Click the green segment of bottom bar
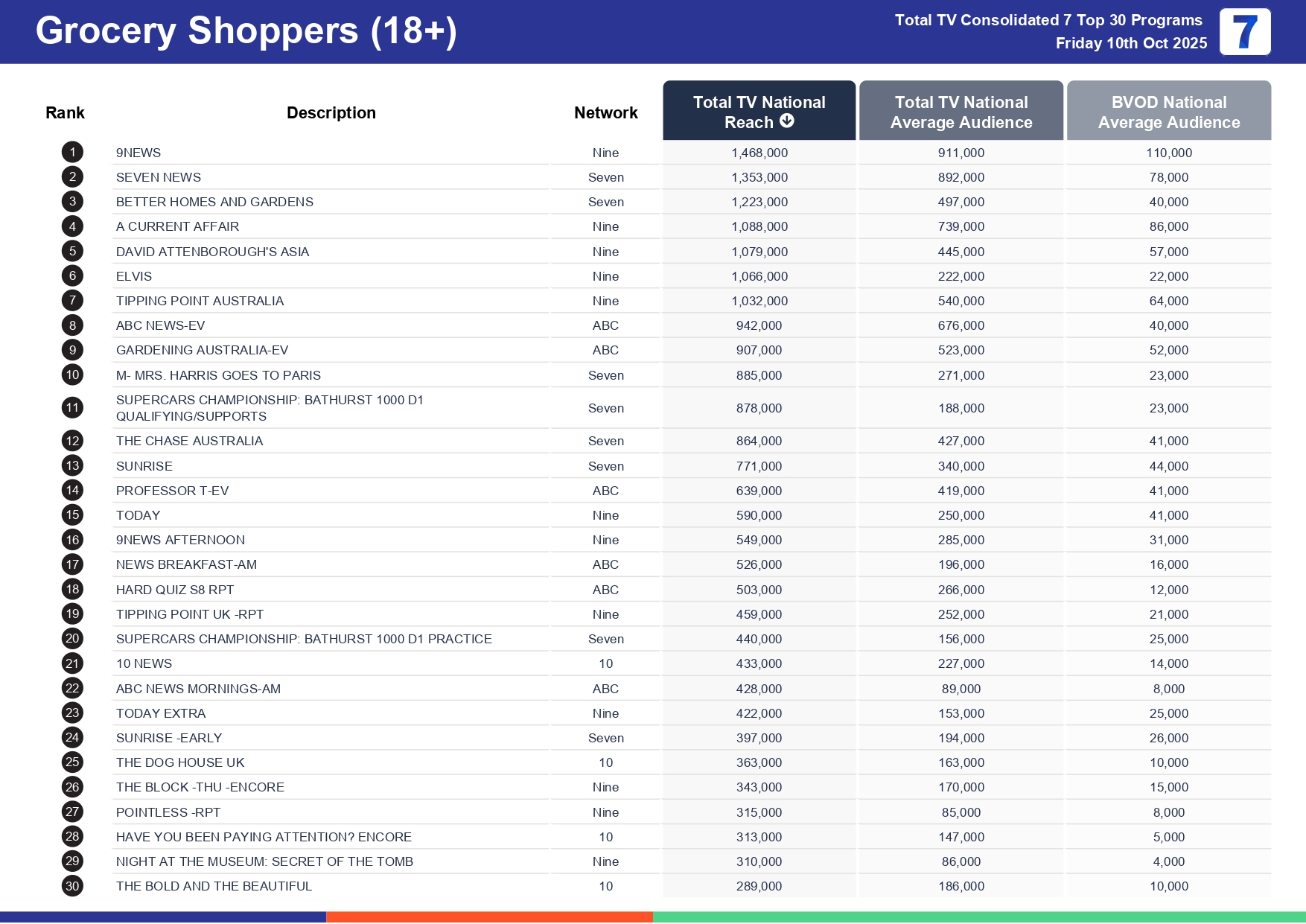 978,917
